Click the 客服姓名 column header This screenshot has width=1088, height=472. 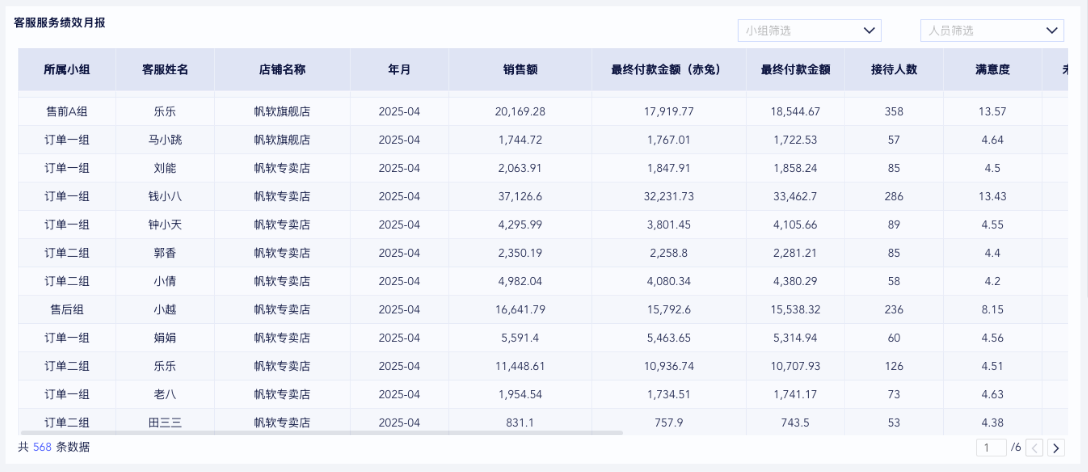[165, 70]
